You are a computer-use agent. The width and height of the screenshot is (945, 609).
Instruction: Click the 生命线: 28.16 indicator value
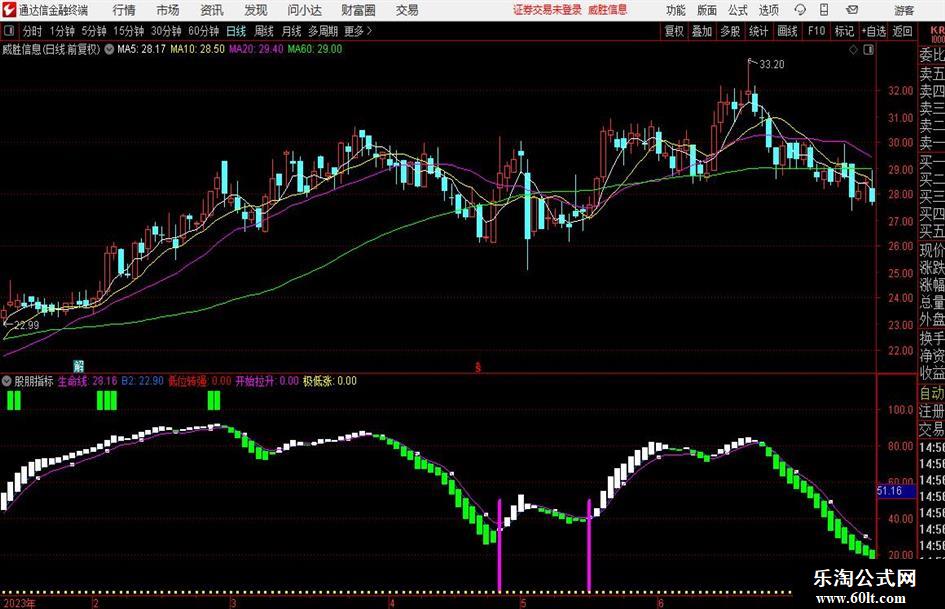[x=87, y=381]
